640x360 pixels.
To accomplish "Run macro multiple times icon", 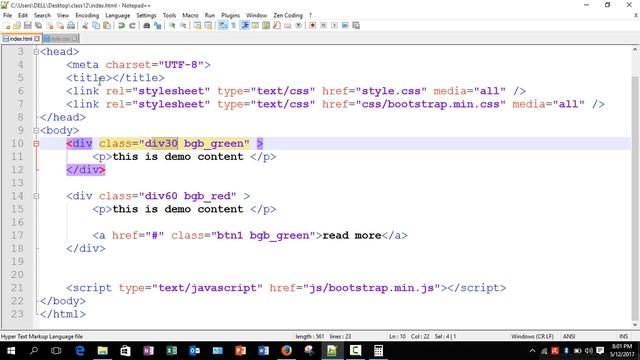I will (x=345, y=25).
